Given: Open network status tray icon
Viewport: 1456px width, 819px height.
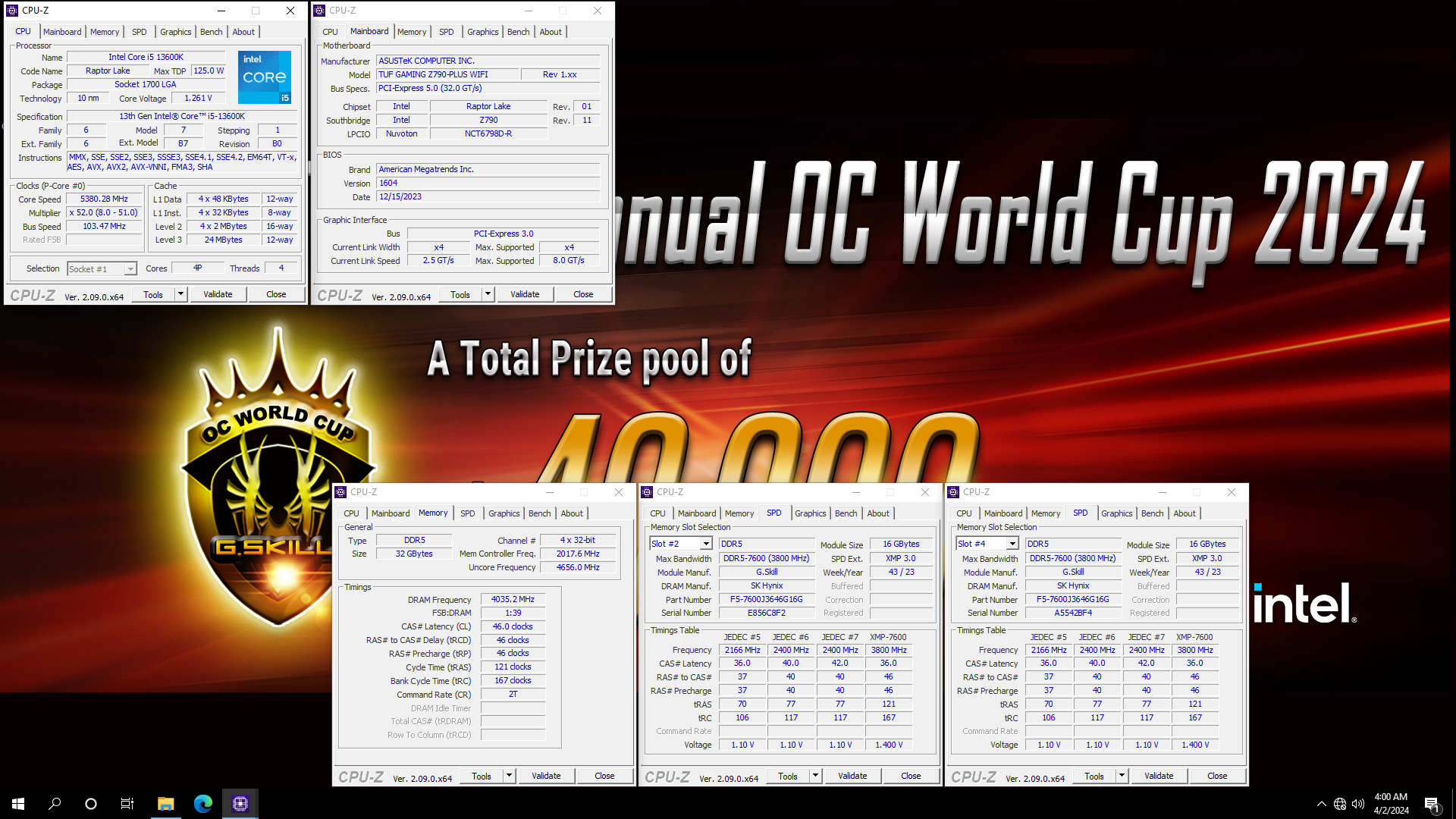Looking at the screenshot, I should pos(1340,804).
